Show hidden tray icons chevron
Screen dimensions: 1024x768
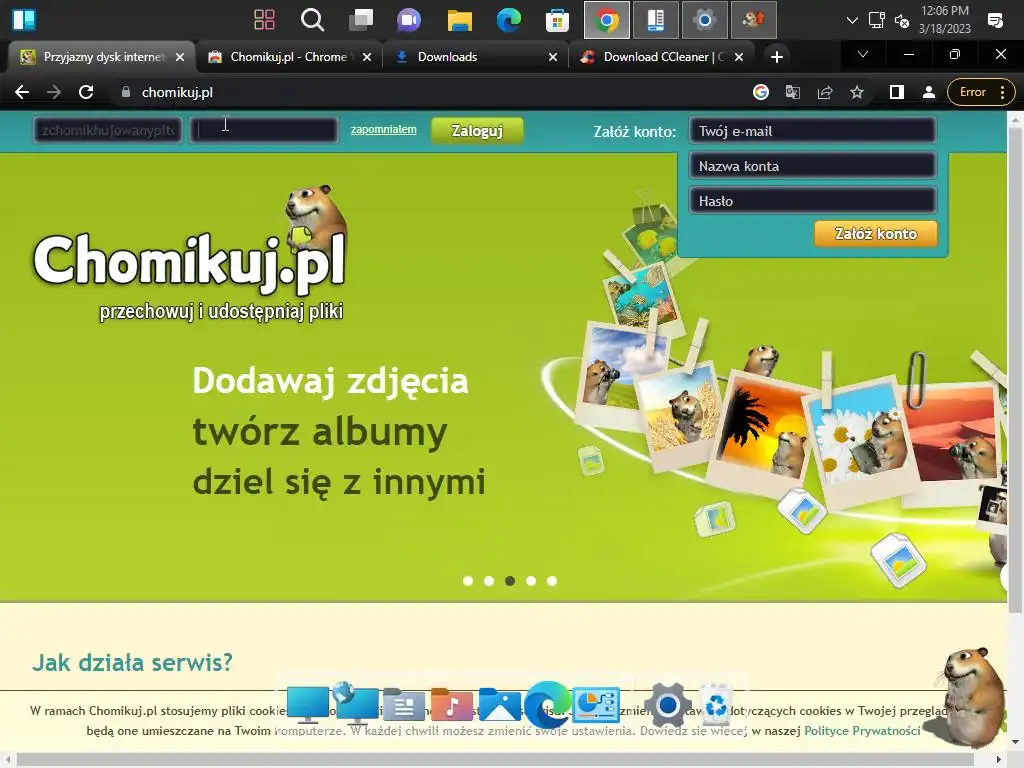click(x=852, y=20)
